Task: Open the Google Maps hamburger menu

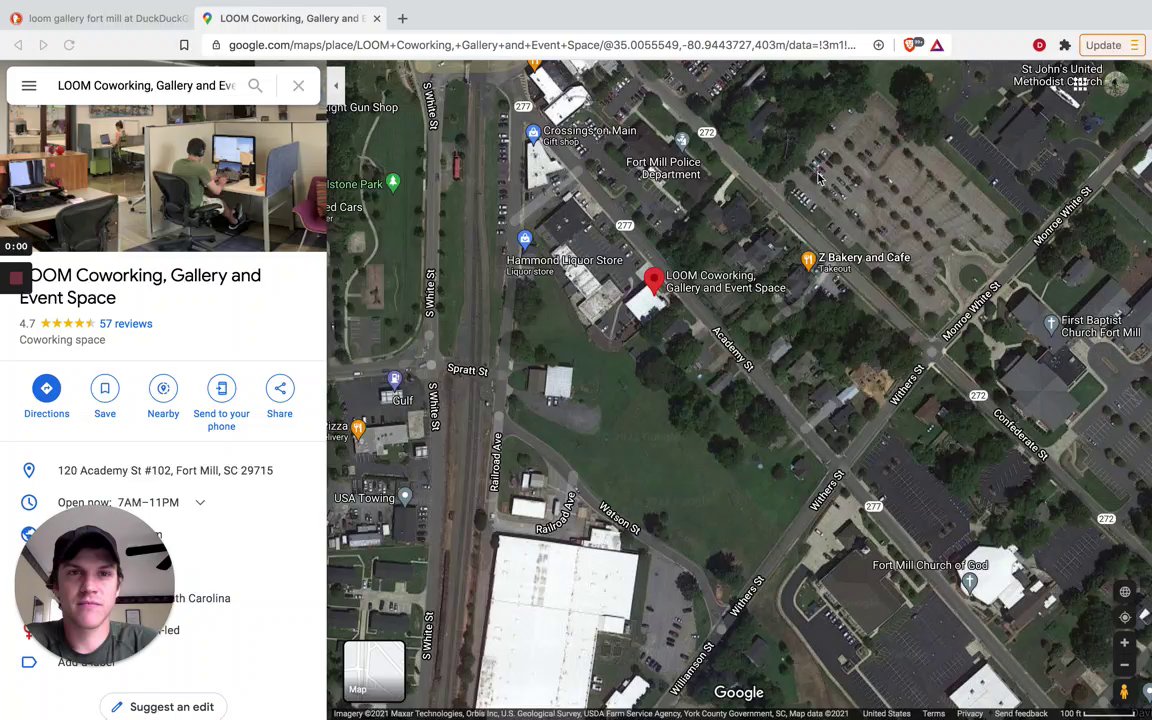Action: click(x=29, y=85)
